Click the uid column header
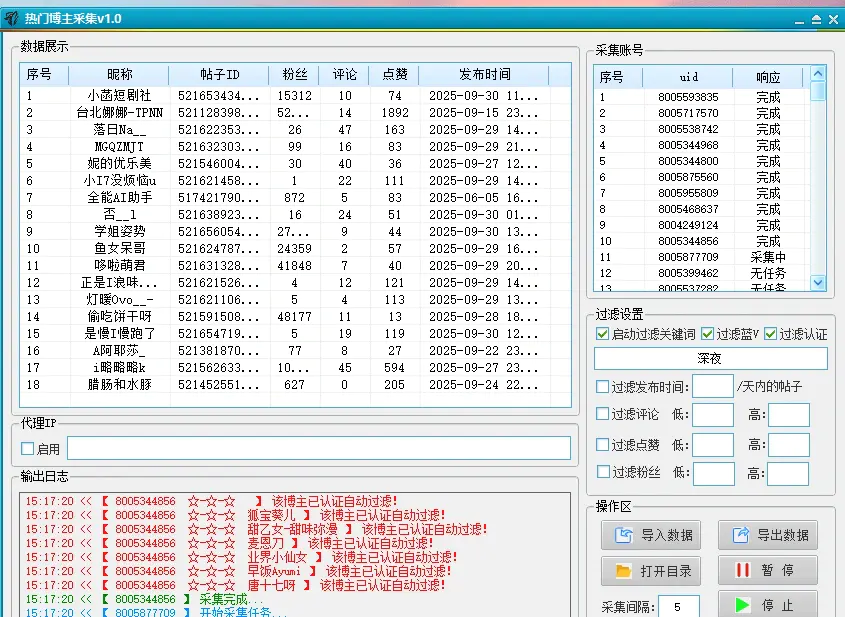This screenshot has height=617, width=845. (688, 77)
